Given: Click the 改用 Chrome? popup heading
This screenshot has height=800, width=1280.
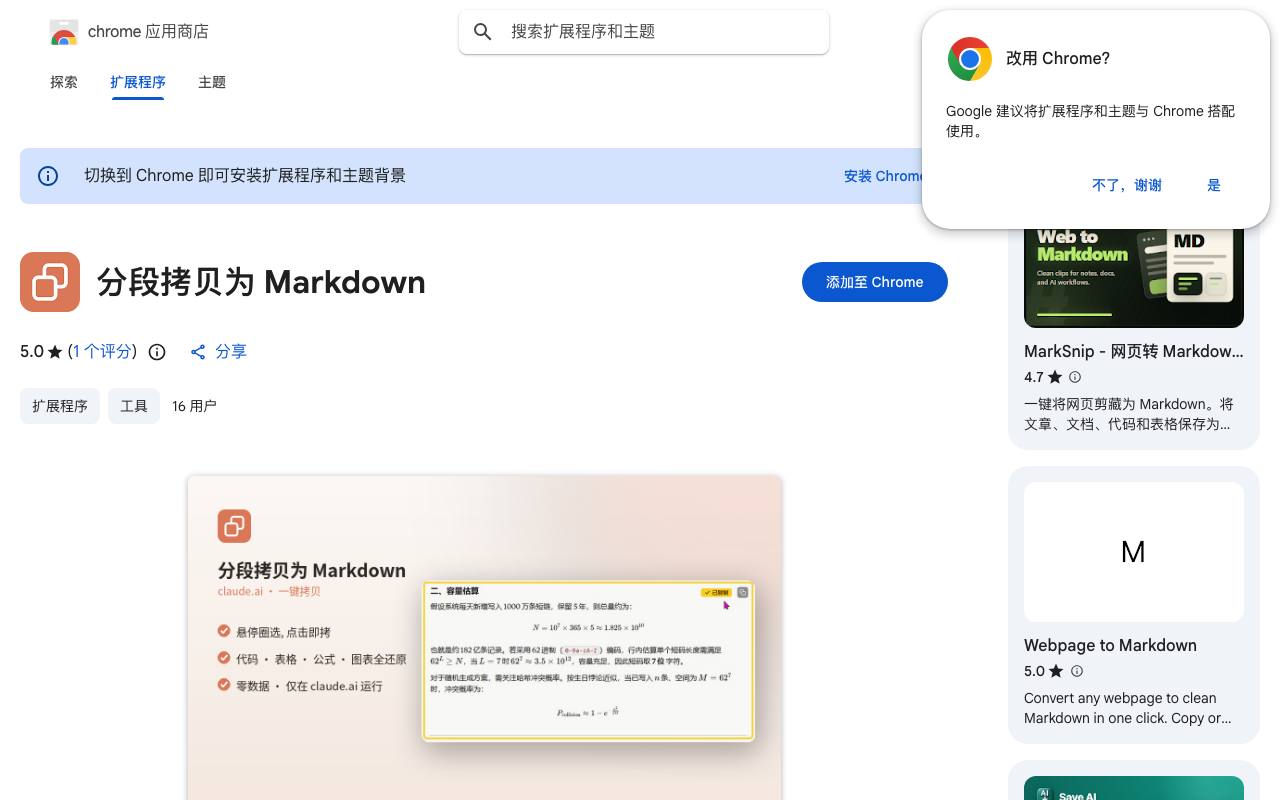Looking at the screenshot, I should pos(1058,59).
